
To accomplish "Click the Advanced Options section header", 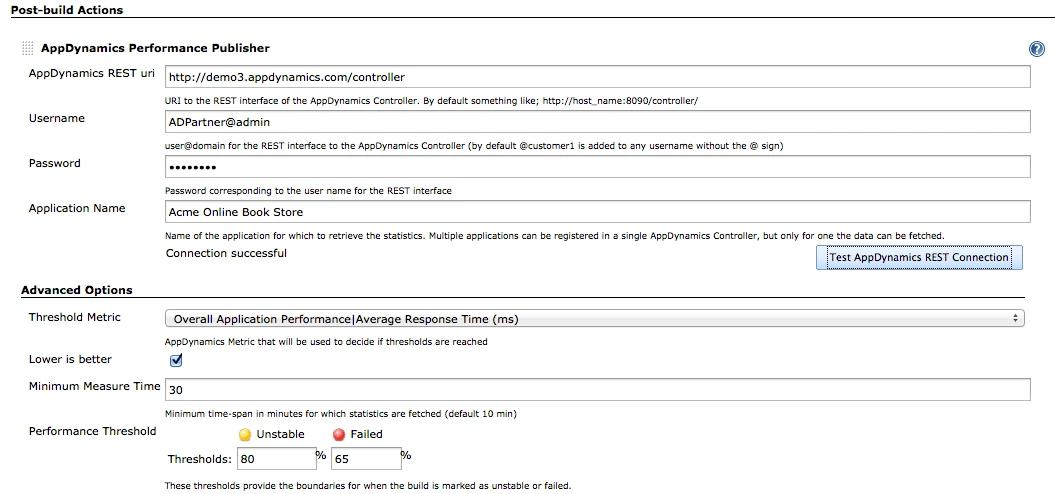I will click(77, 290).
